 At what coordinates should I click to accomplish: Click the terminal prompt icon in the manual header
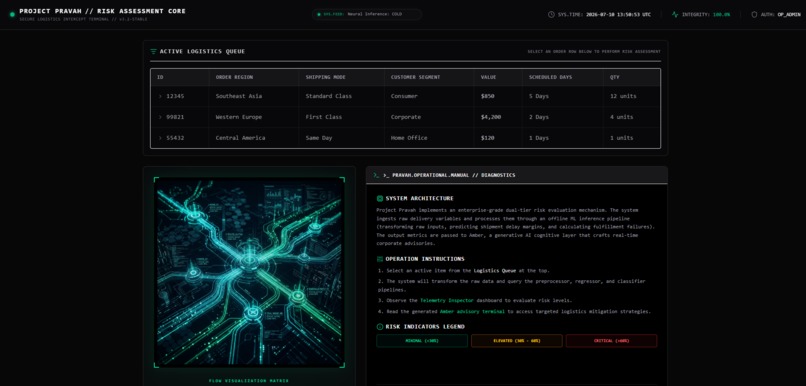(x=377, y=175)
